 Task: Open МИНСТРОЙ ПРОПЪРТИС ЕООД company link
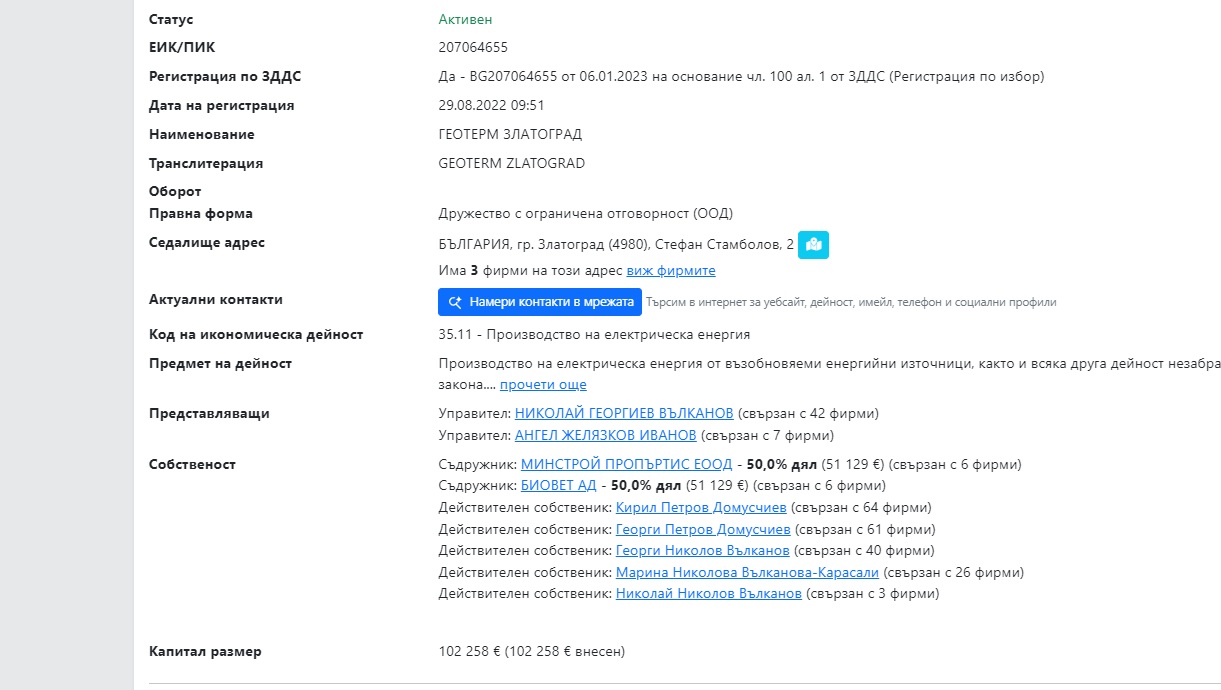click(x=627, y=464)
